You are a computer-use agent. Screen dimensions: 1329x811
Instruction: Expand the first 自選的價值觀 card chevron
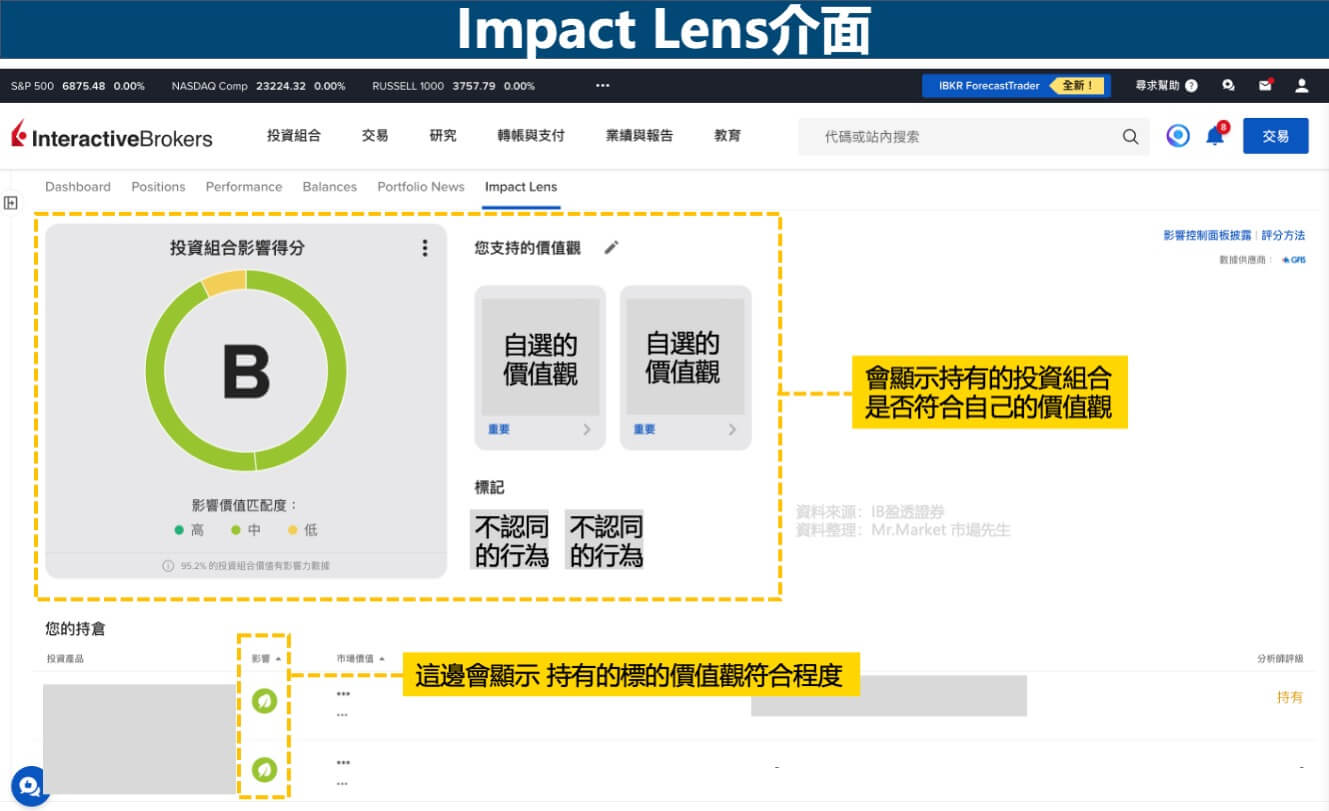point(587,430)
